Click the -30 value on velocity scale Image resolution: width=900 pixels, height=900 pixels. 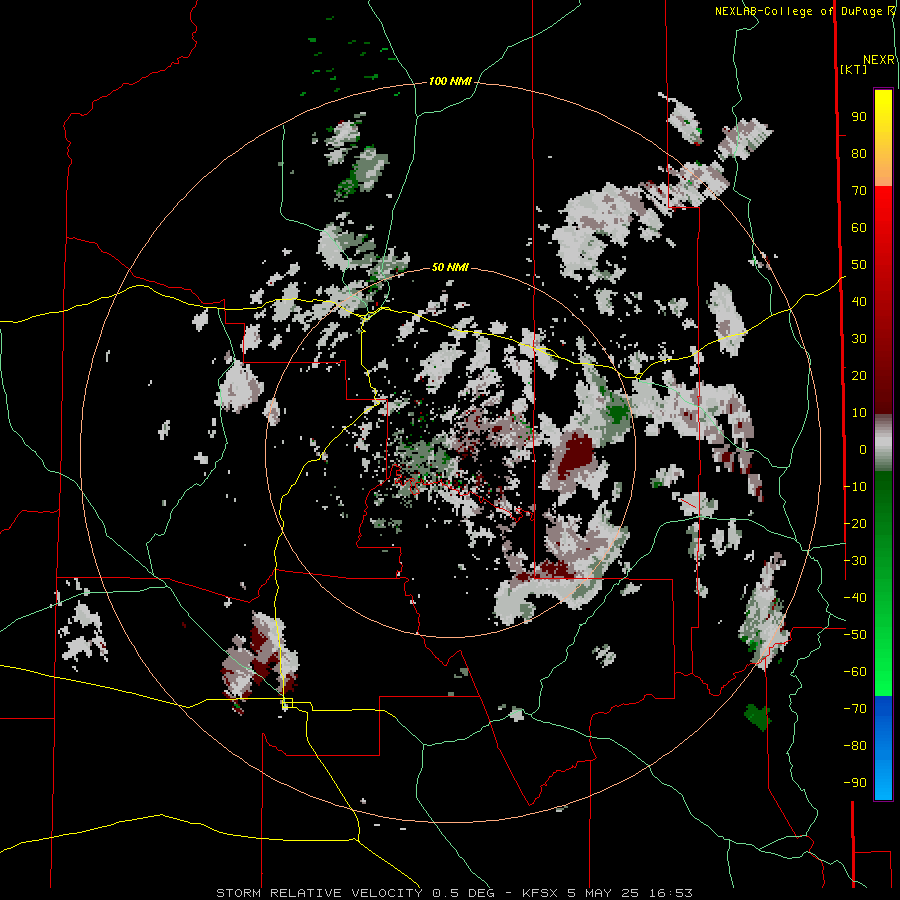click(x=855, y=561)
